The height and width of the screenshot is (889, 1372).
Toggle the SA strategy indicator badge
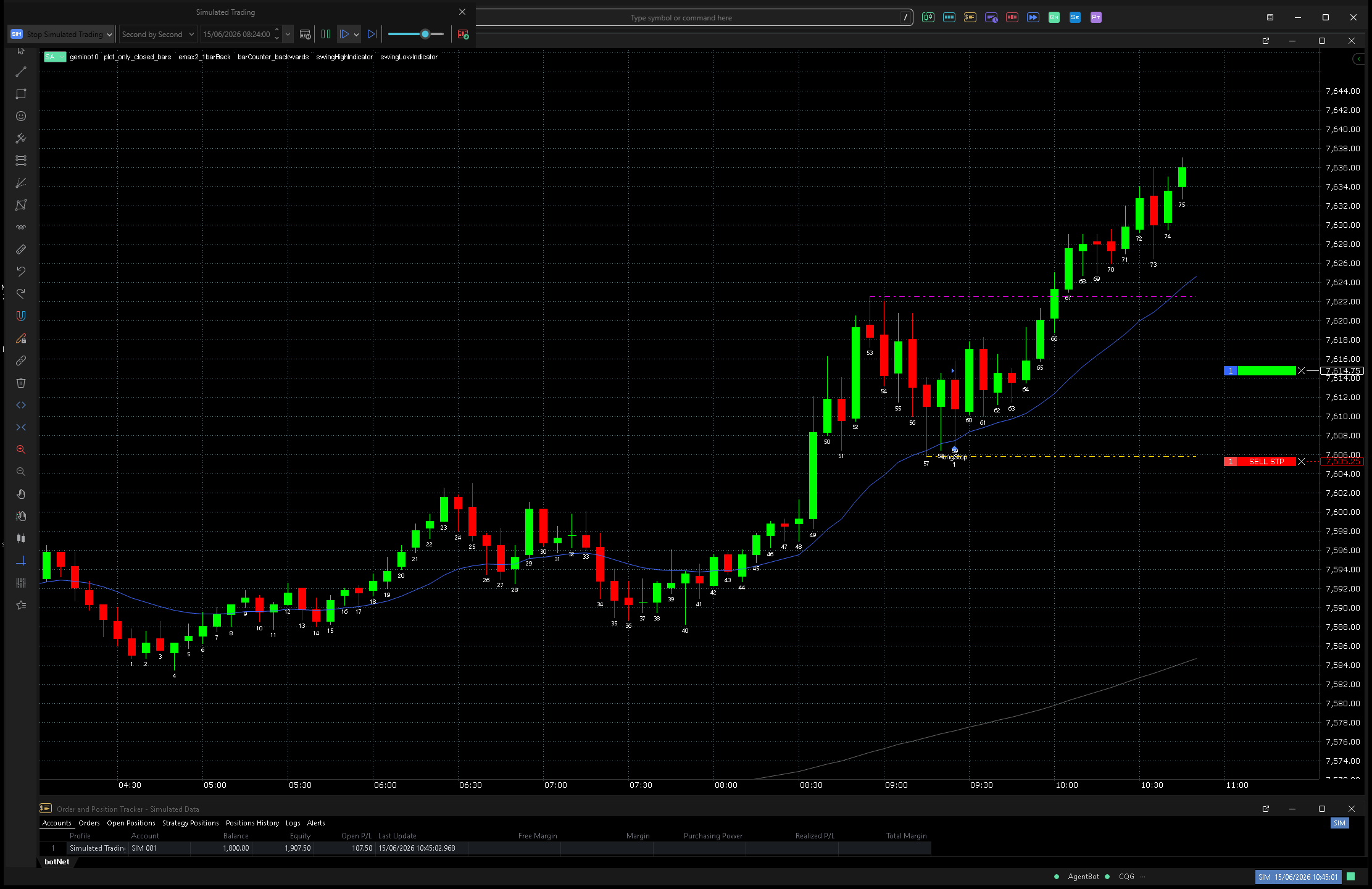tap(55, 57)
